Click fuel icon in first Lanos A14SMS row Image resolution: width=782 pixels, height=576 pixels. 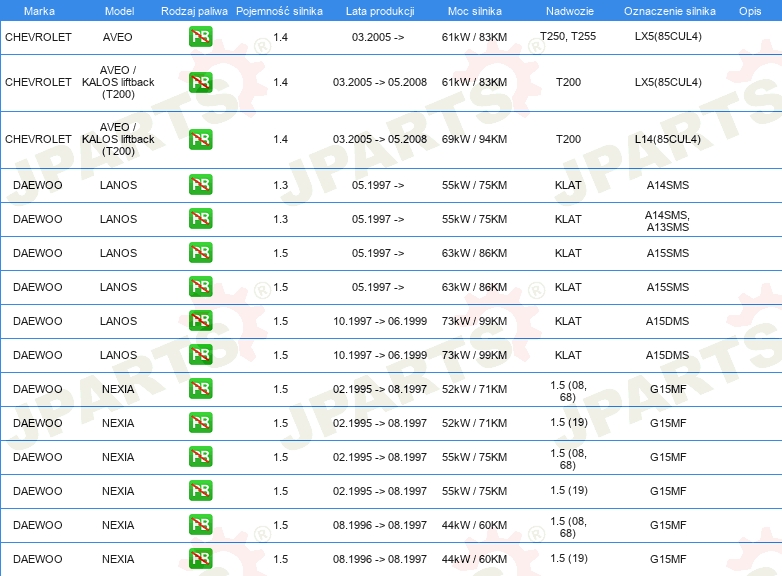tap(200, 185)
